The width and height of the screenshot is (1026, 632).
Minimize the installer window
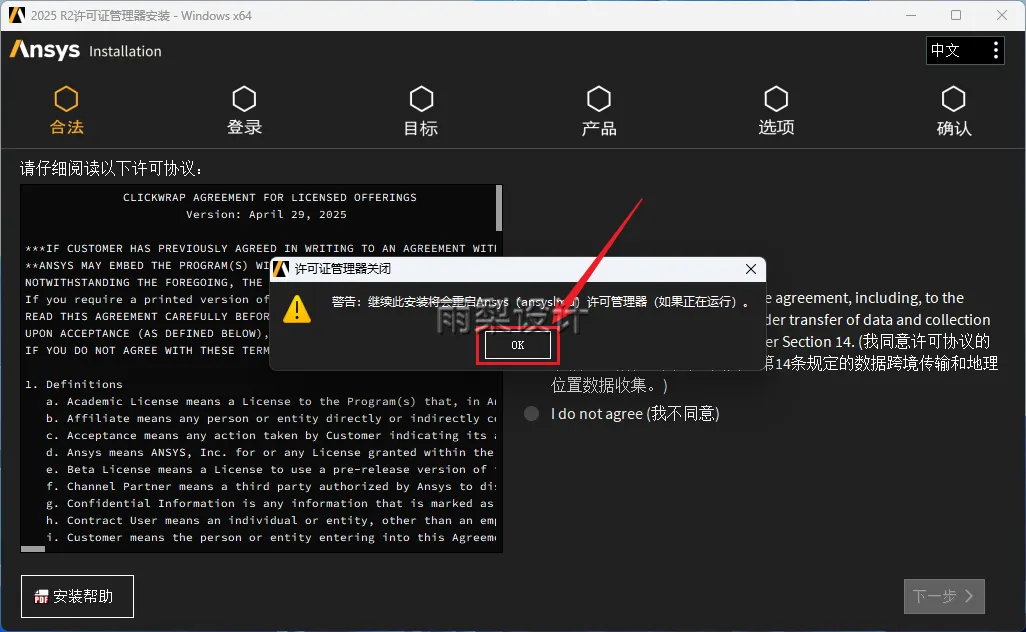pyautogui.click(x=910, y=15)
